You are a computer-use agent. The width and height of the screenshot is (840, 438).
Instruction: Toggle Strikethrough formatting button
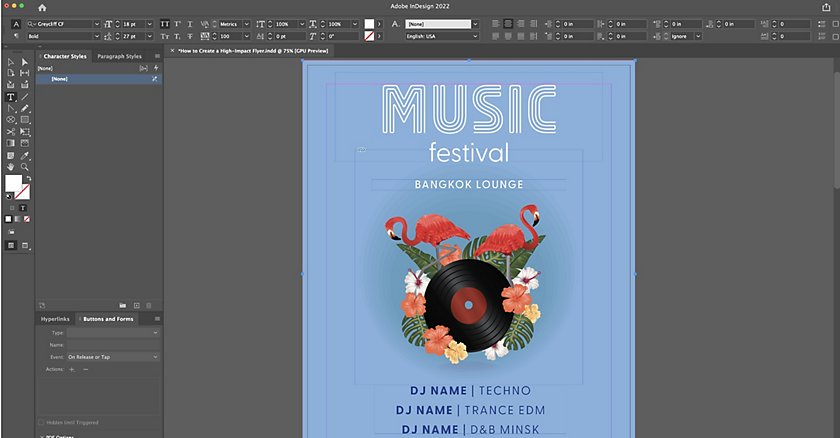tap(190, 36)
